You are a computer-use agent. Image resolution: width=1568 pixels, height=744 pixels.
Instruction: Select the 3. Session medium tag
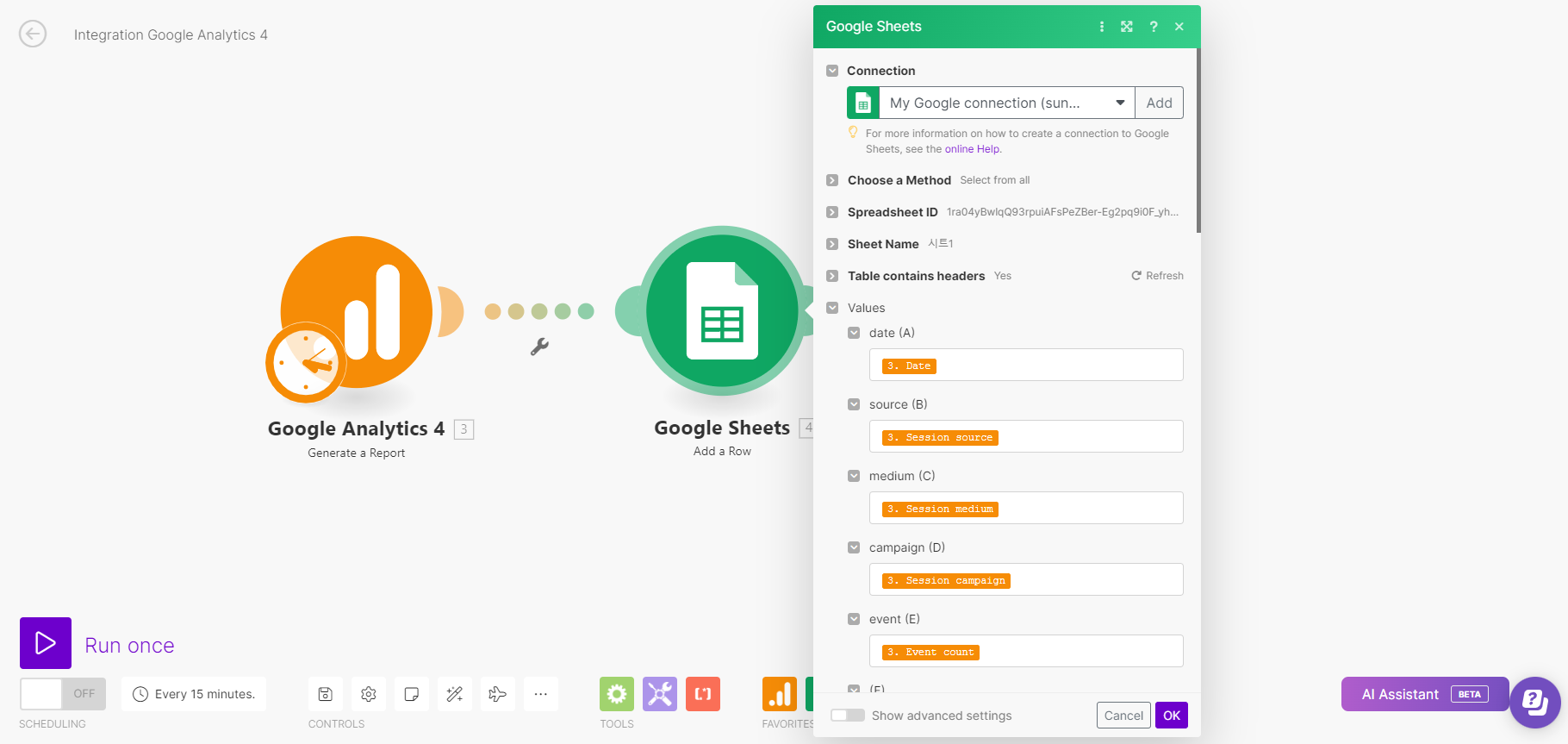tap(940, 510)
